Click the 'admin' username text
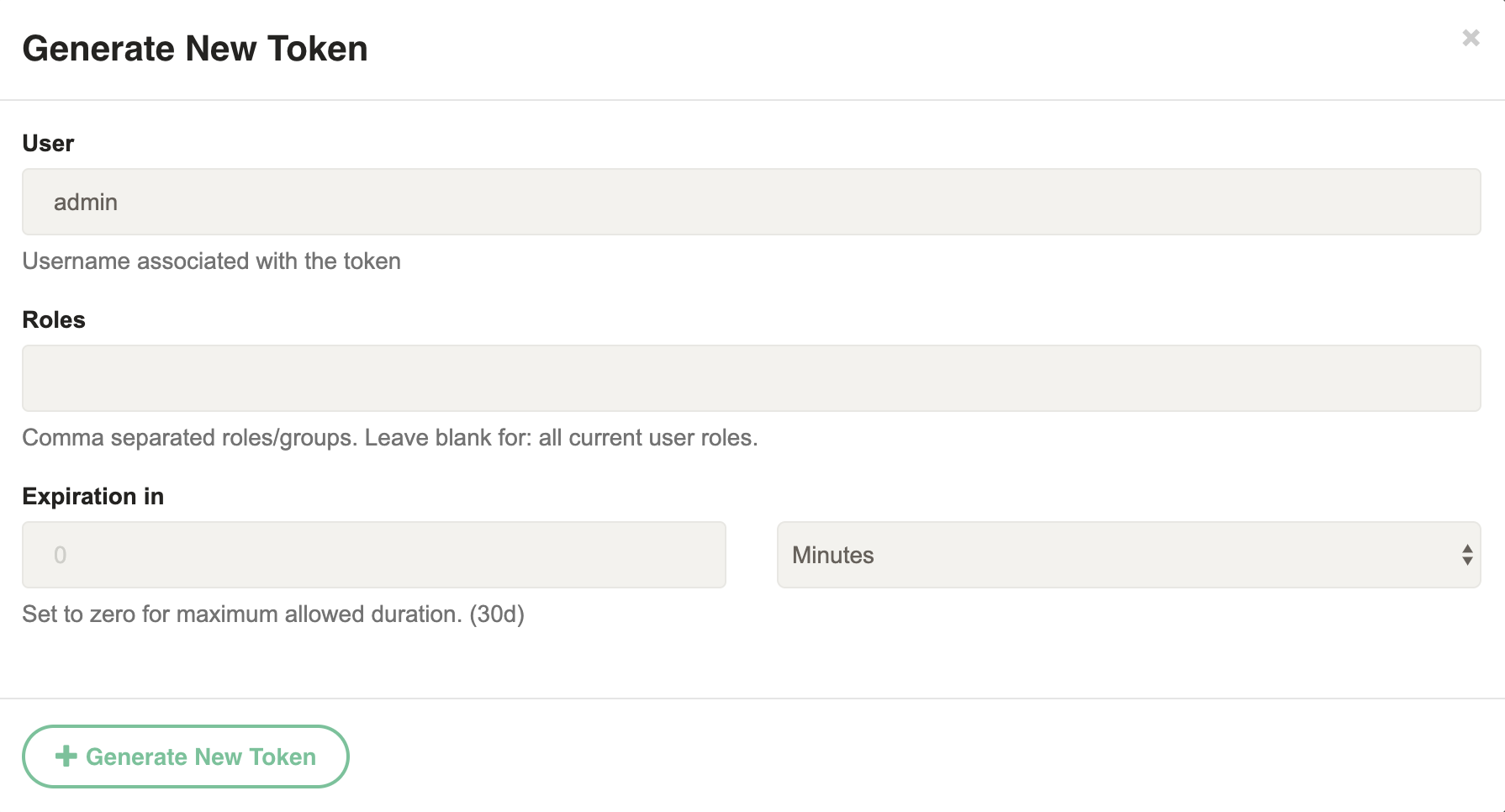The height and width of the screenshot is (812, 1505). pos(86,203)
